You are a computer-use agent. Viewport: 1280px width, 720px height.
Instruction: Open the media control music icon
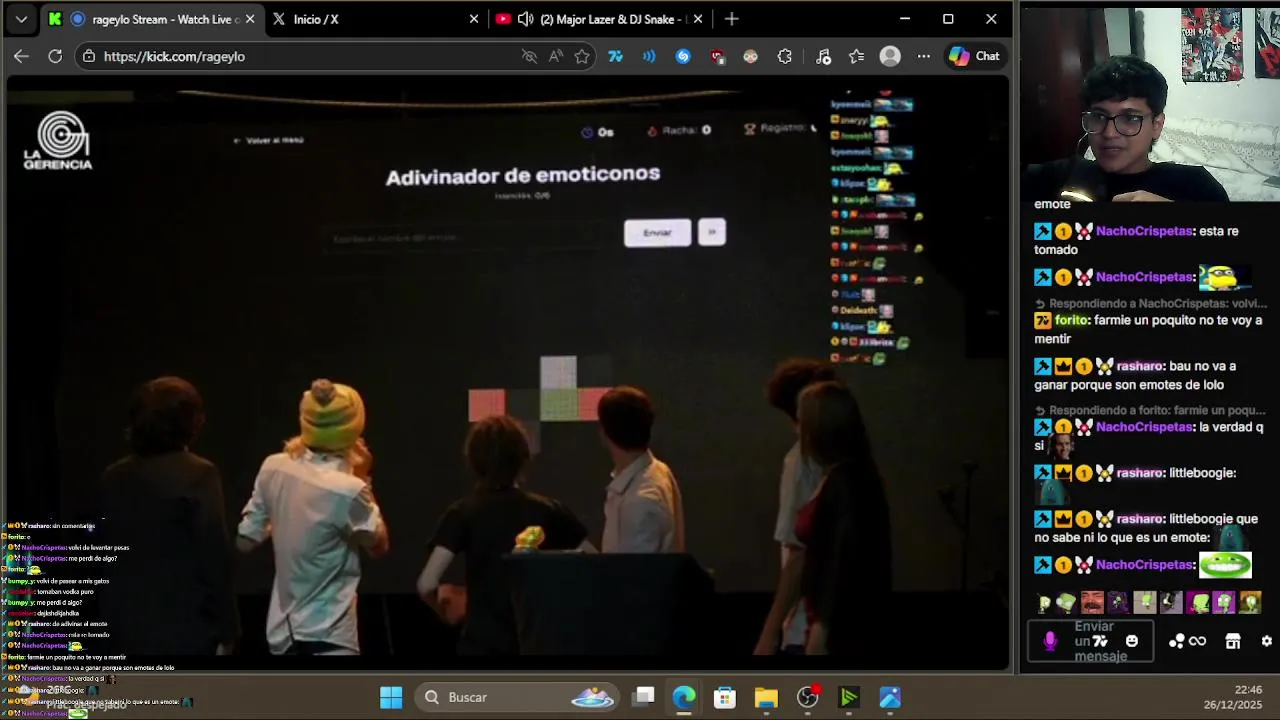pos(823,56)
